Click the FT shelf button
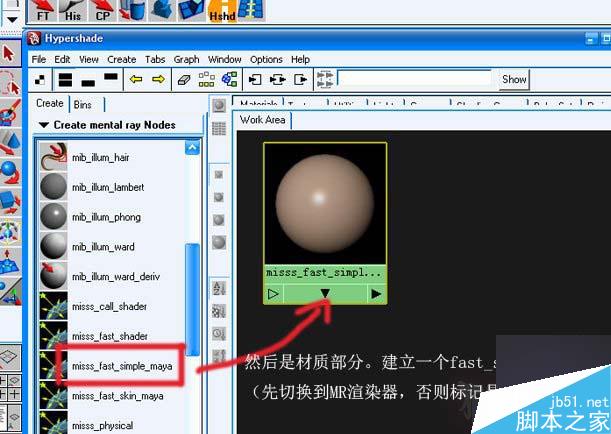The width and height of the screenshot is (611, 434). point(43,11)
